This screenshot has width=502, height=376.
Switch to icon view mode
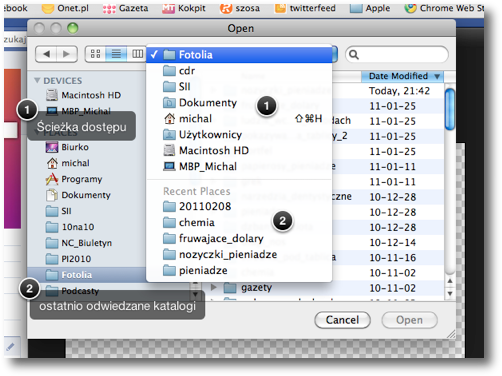tap(95, 54)
